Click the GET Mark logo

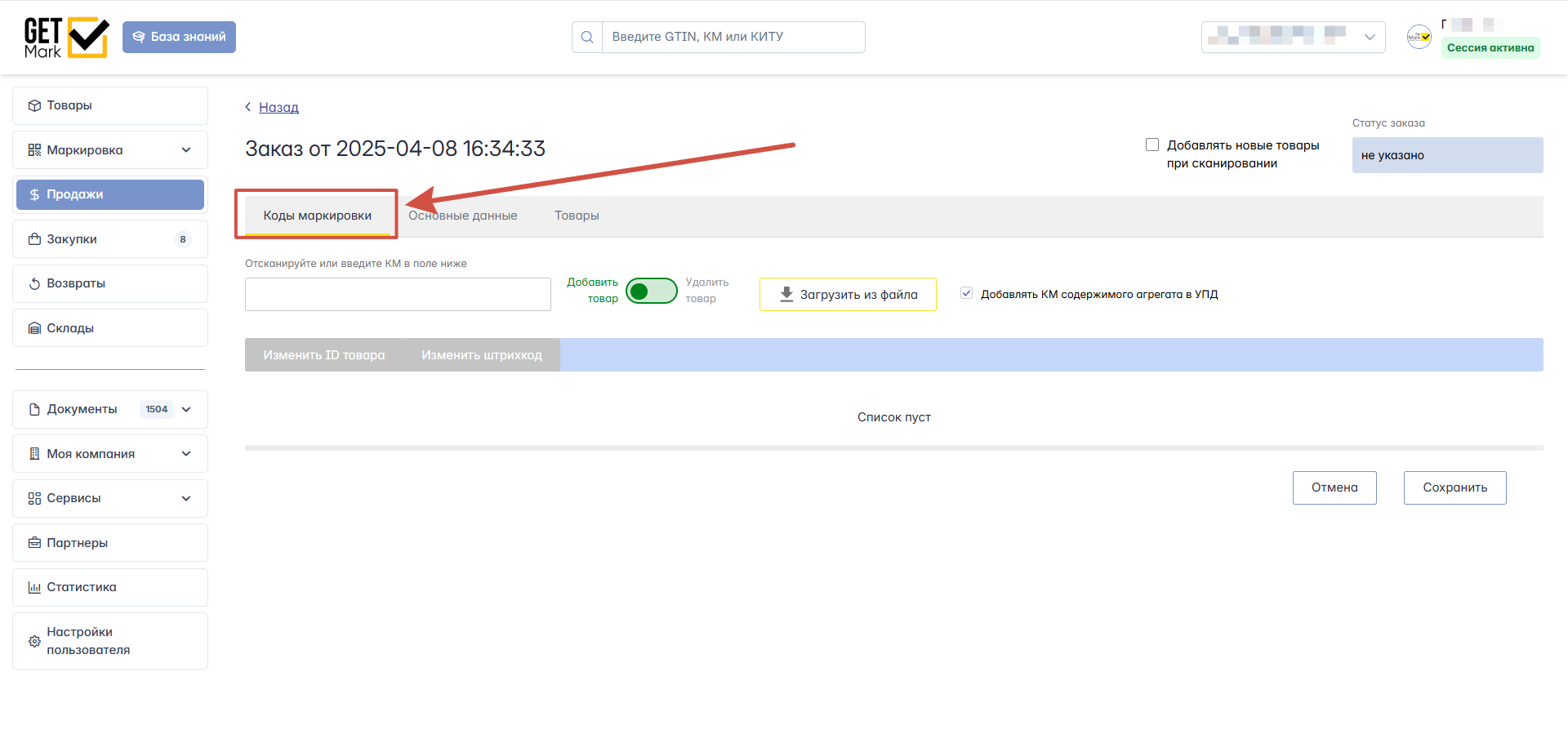(66, 38)
